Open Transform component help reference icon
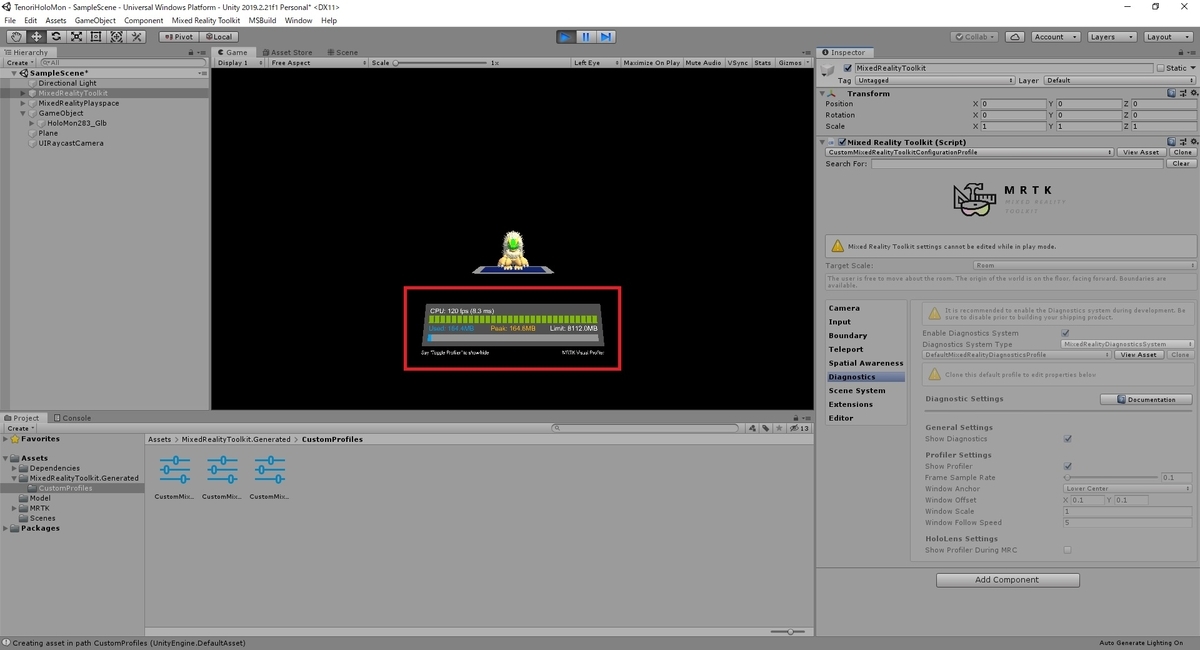The image size is (1200, 650). tap(1172, 93)
